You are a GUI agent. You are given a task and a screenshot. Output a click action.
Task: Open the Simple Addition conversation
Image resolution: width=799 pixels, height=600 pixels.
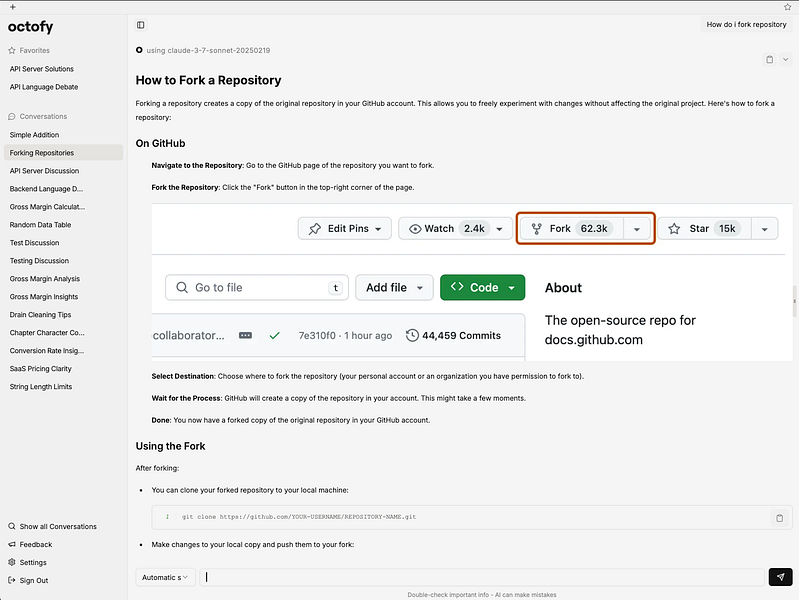[34, 135]
